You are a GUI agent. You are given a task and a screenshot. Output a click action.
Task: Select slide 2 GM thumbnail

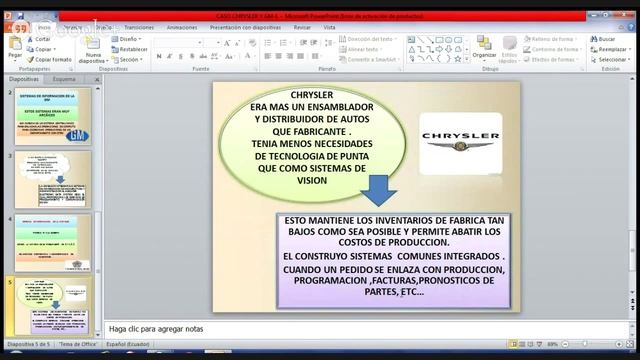pyautogui.click(x=53, y=117)
